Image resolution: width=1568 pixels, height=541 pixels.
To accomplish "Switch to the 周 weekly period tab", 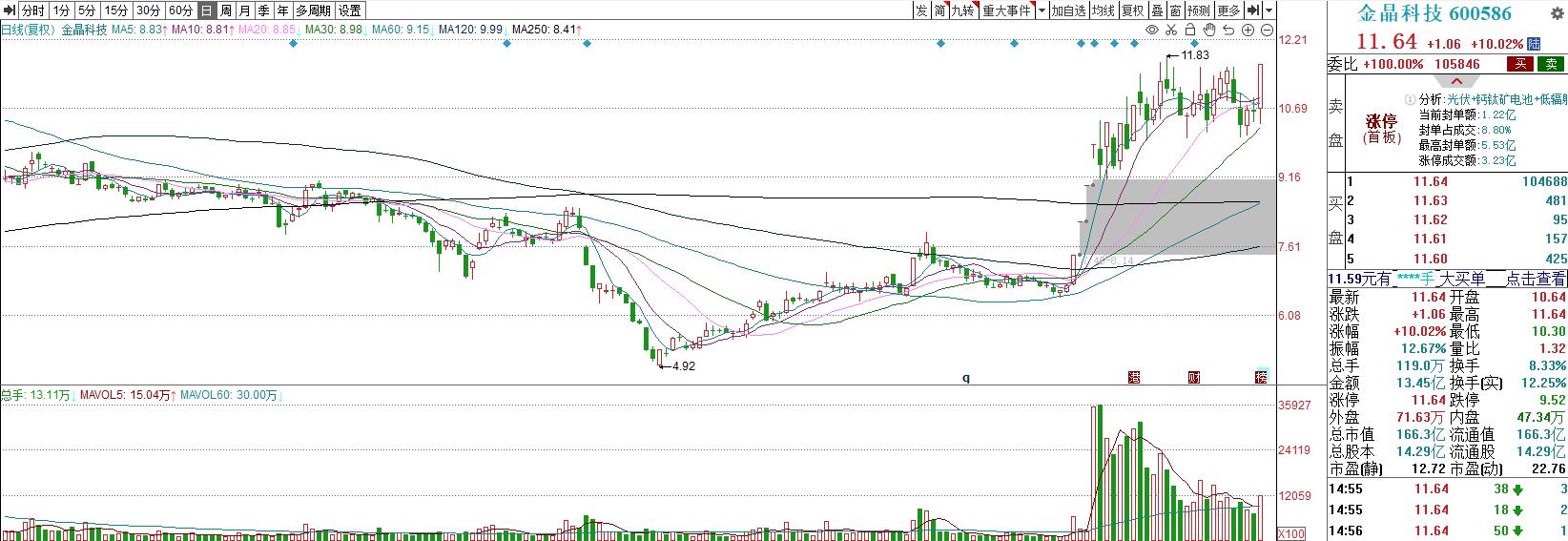I will click(226, 10).
